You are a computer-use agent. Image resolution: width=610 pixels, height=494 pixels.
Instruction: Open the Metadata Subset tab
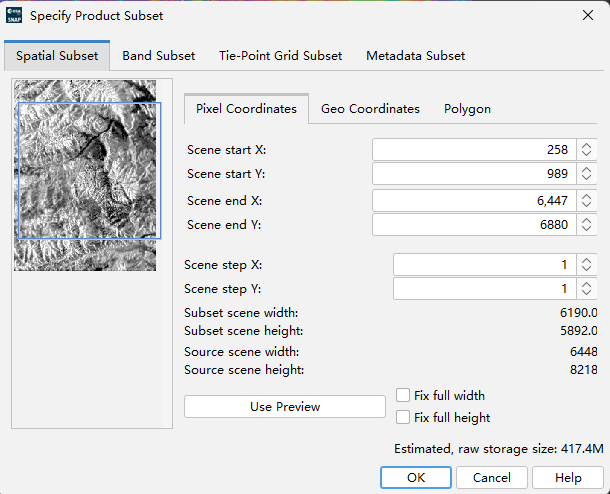tap(415, 56)
